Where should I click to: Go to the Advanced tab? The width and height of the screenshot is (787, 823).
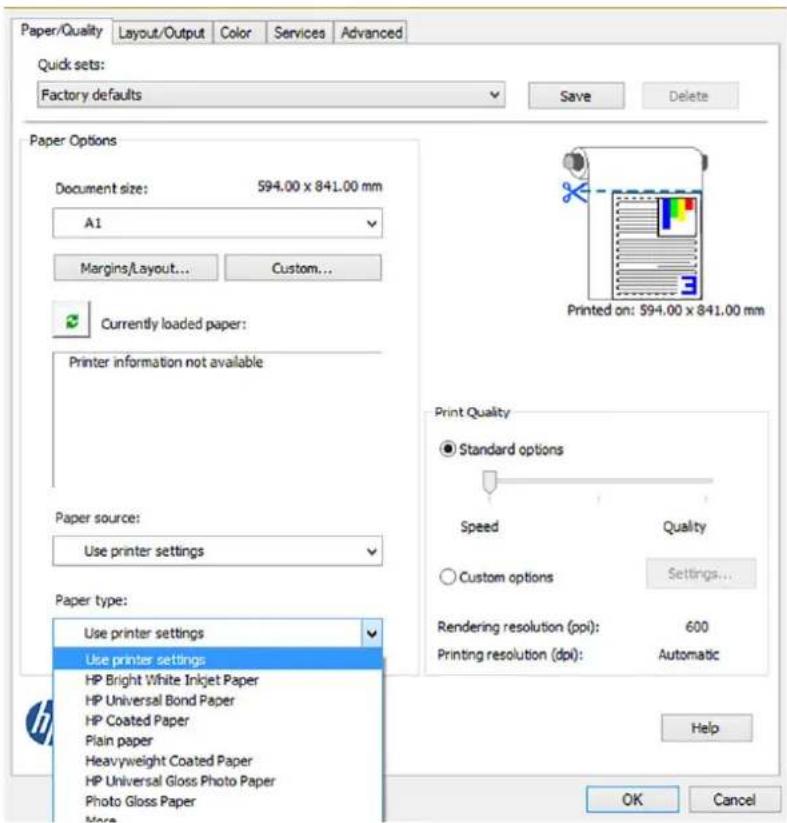click(371, 33)
